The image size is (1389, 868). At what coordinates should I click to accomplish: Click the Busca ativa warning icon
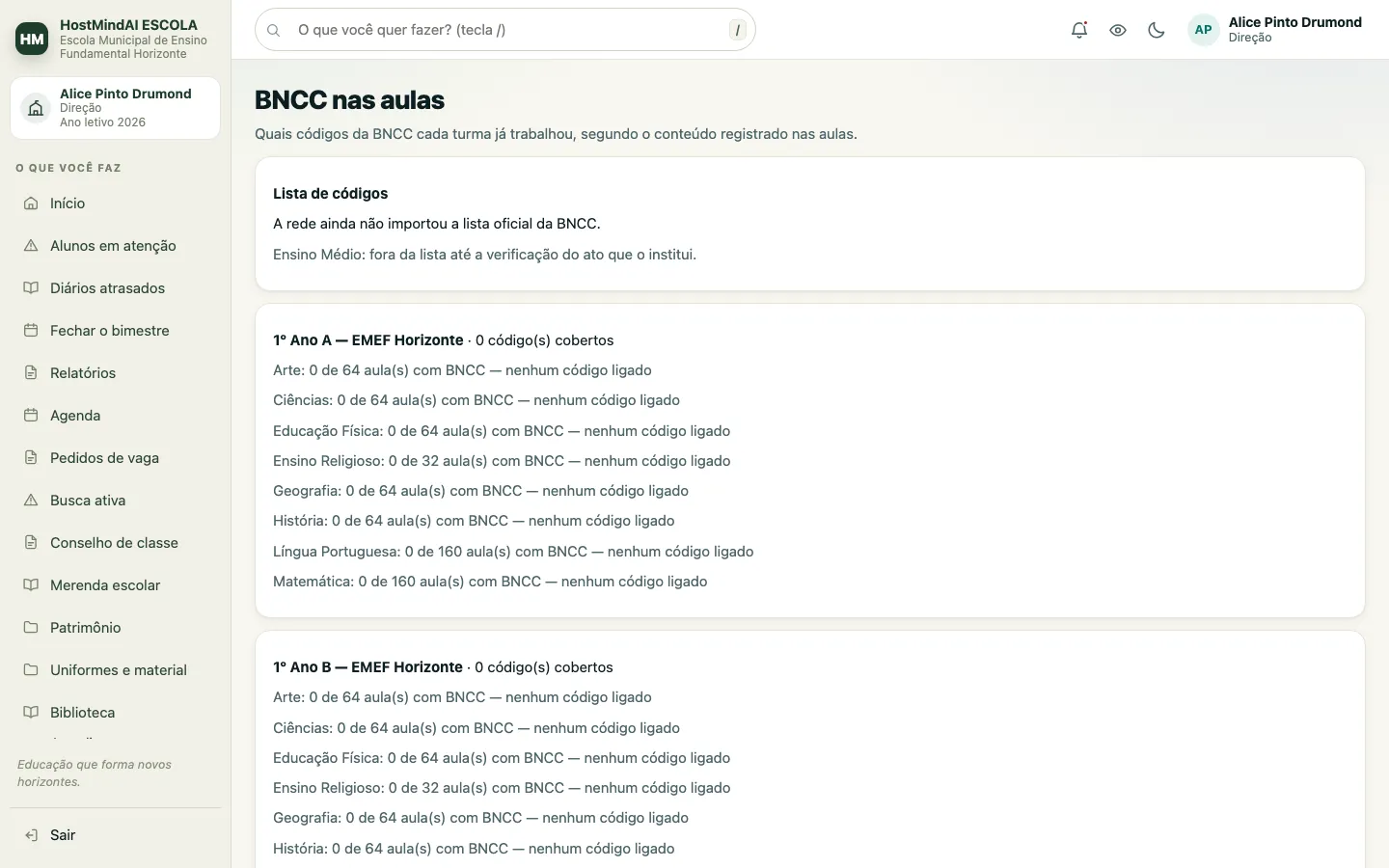[31, 501]
